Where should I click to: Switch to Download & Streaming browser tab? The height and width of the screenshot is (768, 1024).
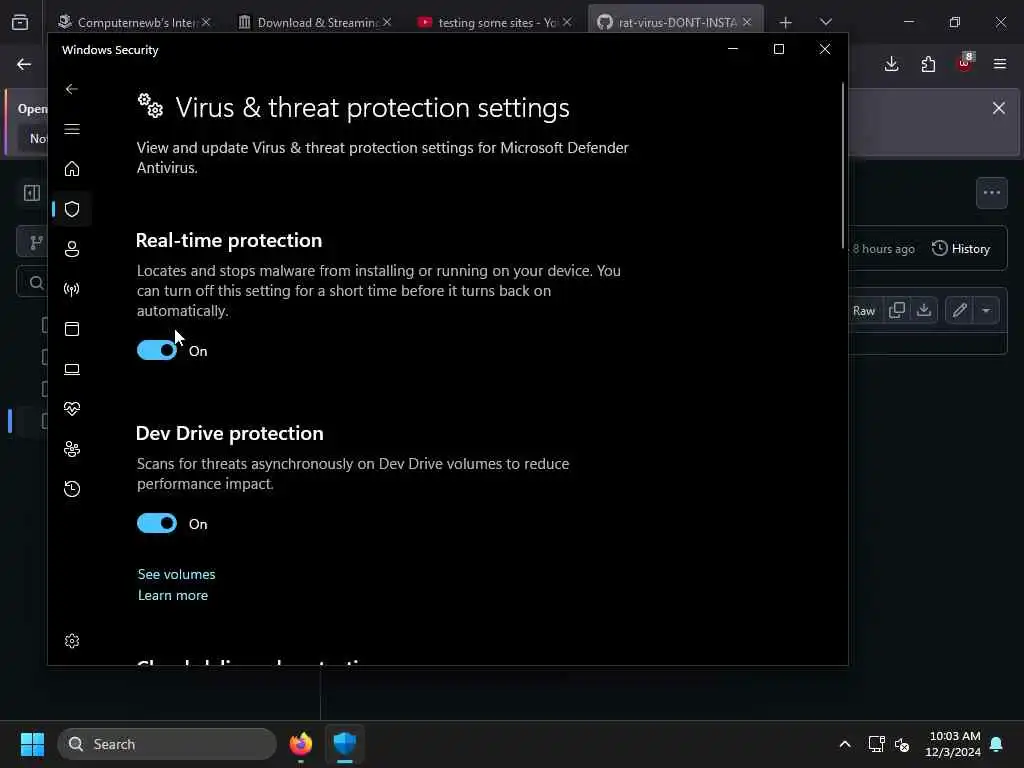pos(315,22)
